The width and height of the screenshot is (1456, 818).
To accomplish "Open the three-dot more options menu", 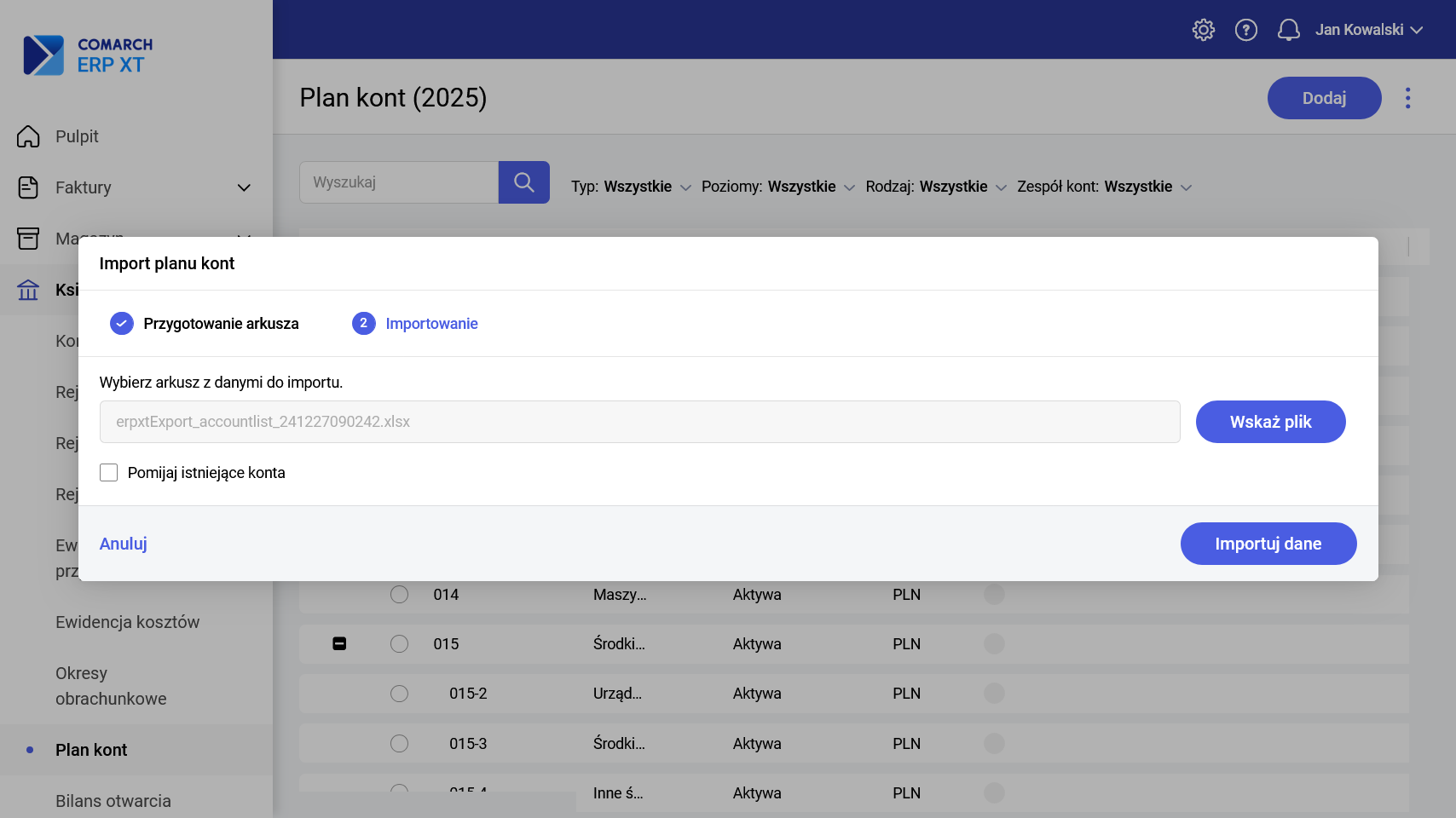I will pos(1407,98).
